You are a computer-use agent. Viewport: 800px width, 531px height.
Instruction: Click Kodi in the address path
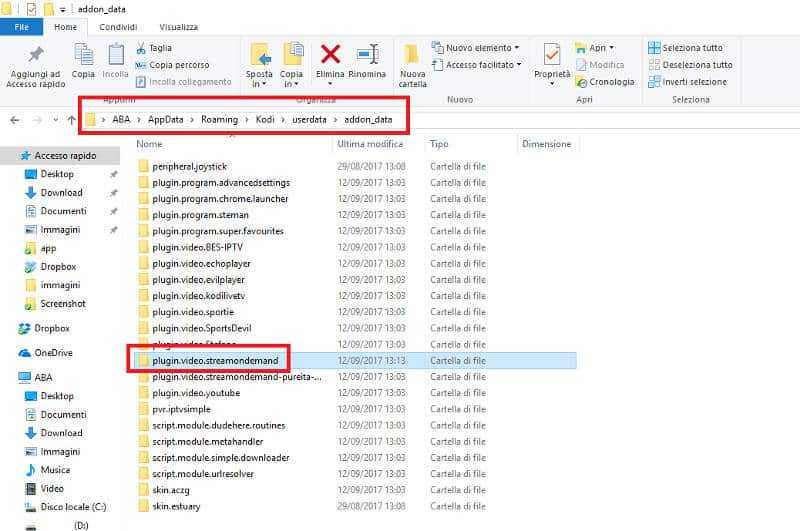click(265, 119)
